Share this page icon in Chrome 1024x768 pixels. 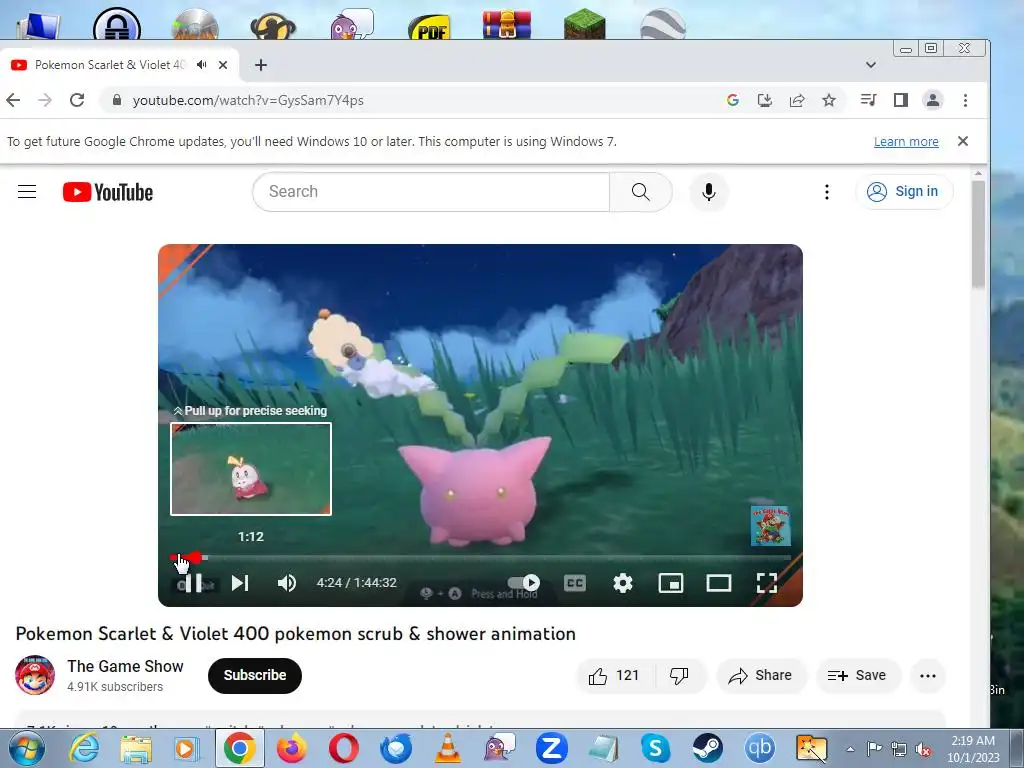pyautogui.click(x=797, y=100)
